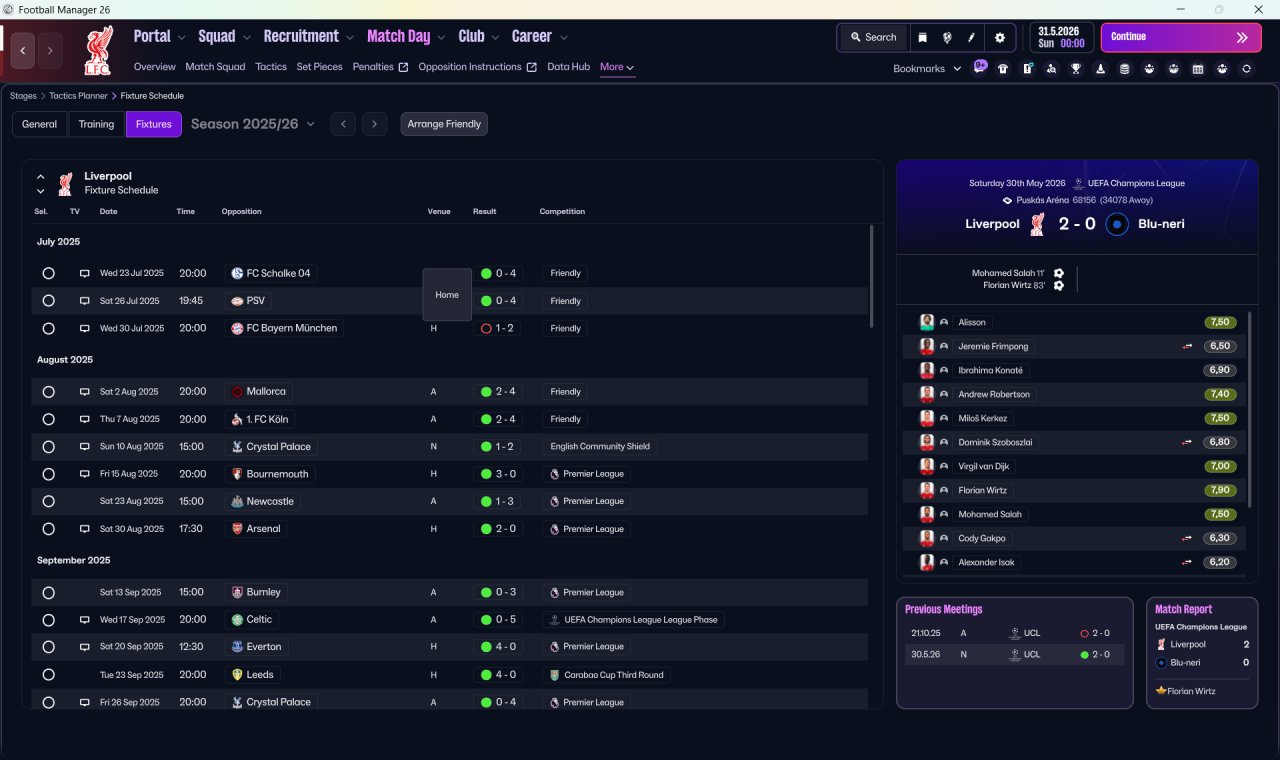
Task: Click the coins finances bookmark icon
Action: coord(1125,69)
